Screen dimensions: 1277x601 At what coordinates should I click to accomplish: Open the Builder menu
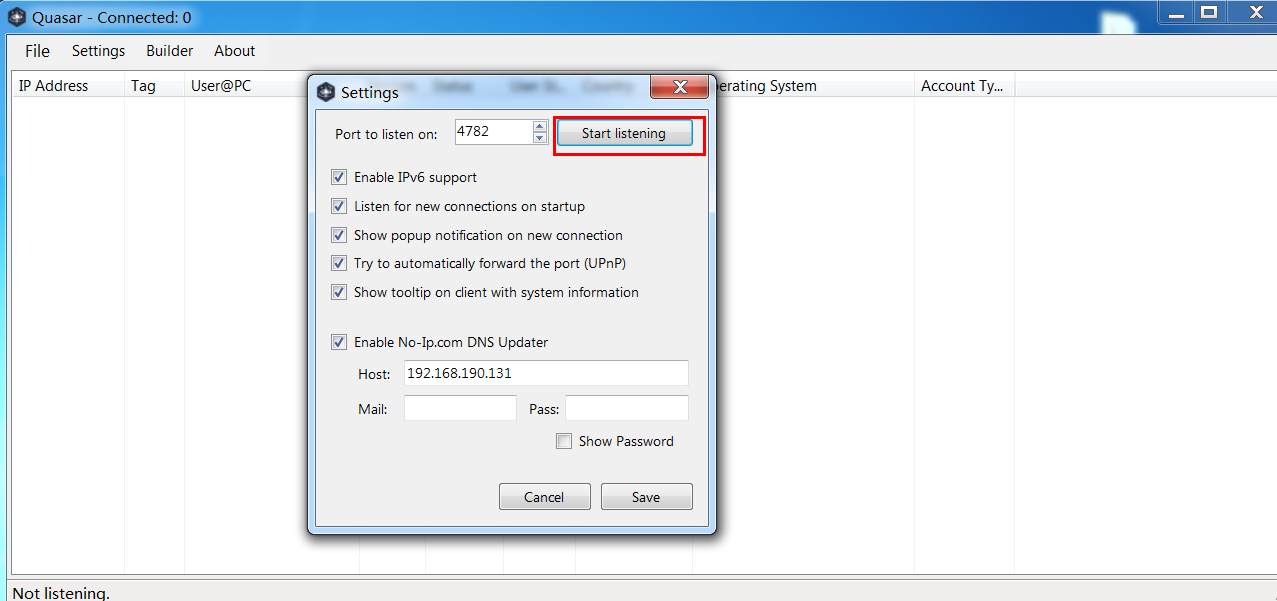(169, 51)
